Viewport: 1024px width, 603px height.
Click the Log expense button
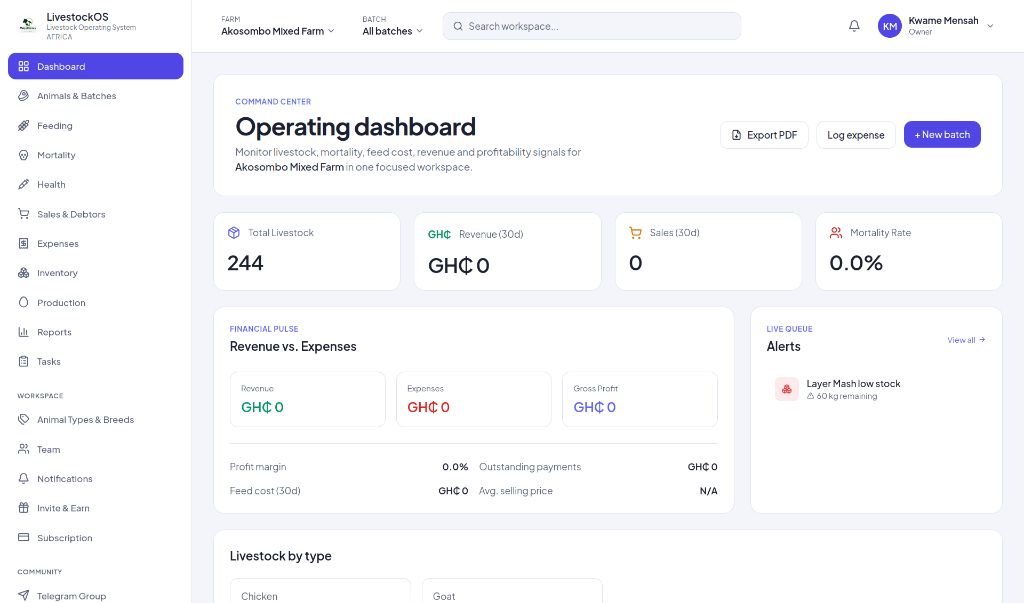click(x=856, y=135)
